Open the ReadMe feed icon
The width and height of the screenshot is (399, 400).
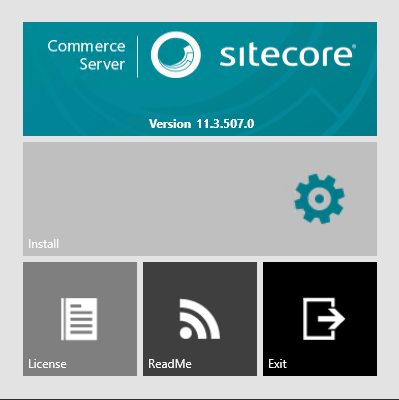coord(200,319)
